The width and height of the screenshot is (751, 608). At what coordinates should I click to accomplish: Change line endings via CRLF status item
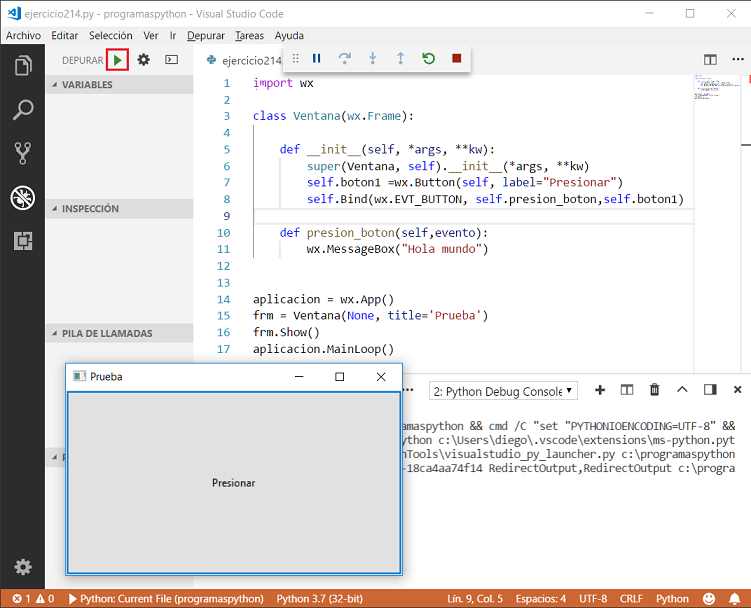(x=631, y=598)
